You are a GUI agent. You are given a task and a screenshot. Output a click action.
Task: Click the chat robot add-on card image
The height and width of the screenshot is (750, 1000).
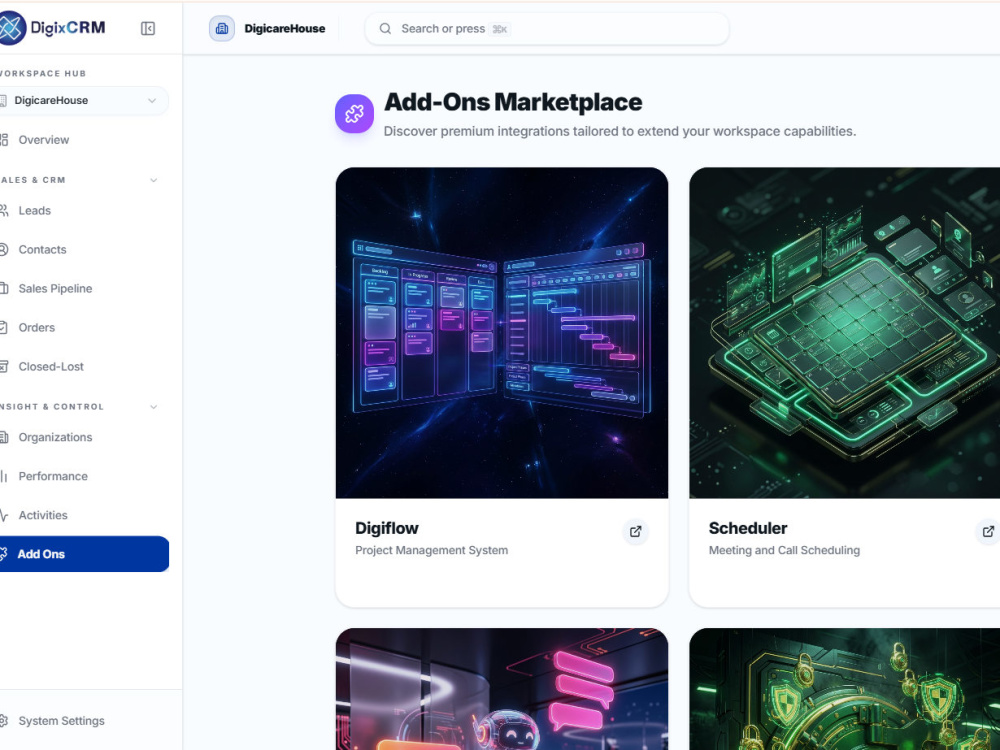[502, 689]
